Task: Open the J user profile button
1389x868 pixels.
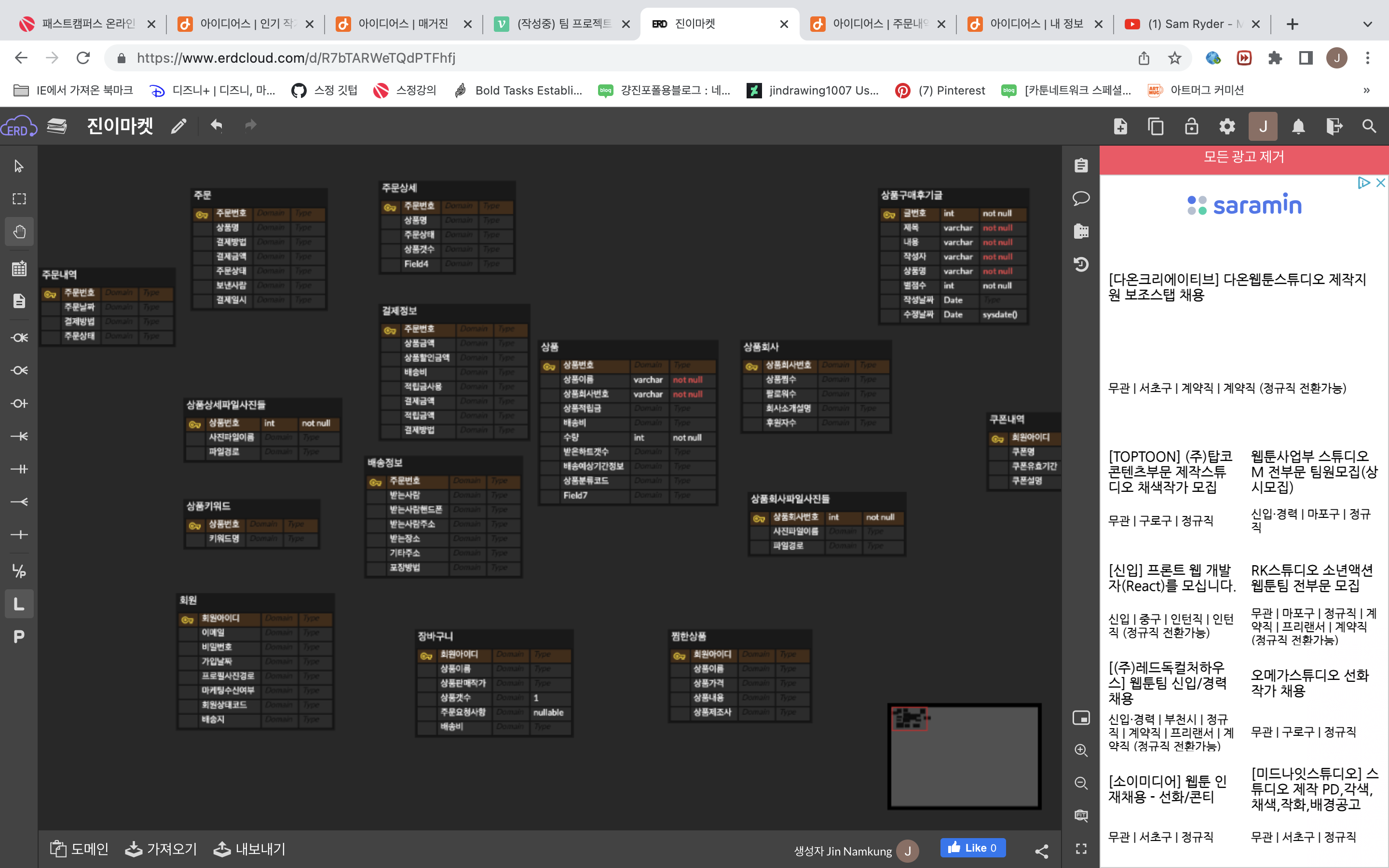Action: (1263, 126)
